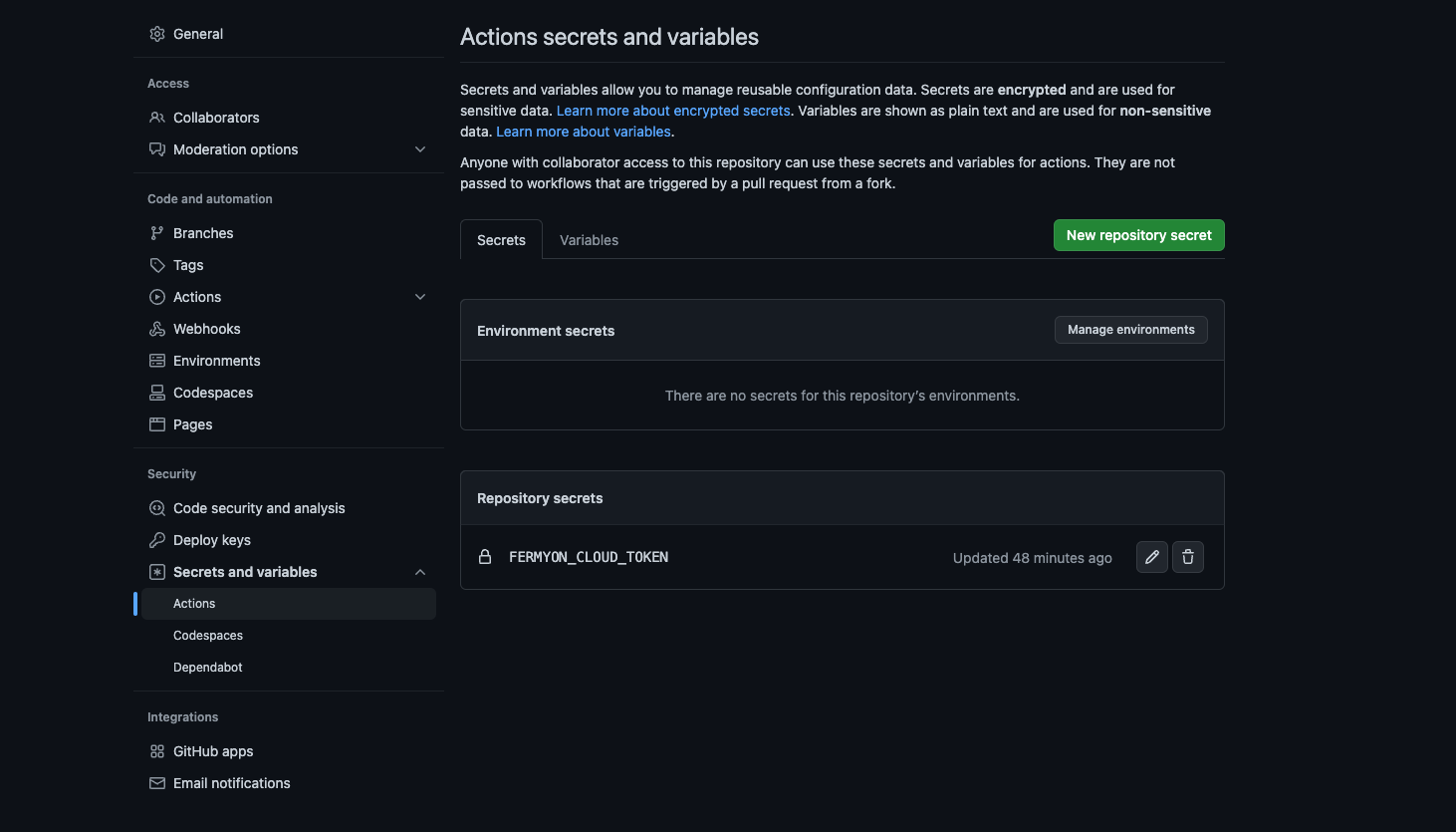The height and width of the screenshot is (832, 1456).
Task: Click the New repository secret button
Action: (x=1138, y=235)
